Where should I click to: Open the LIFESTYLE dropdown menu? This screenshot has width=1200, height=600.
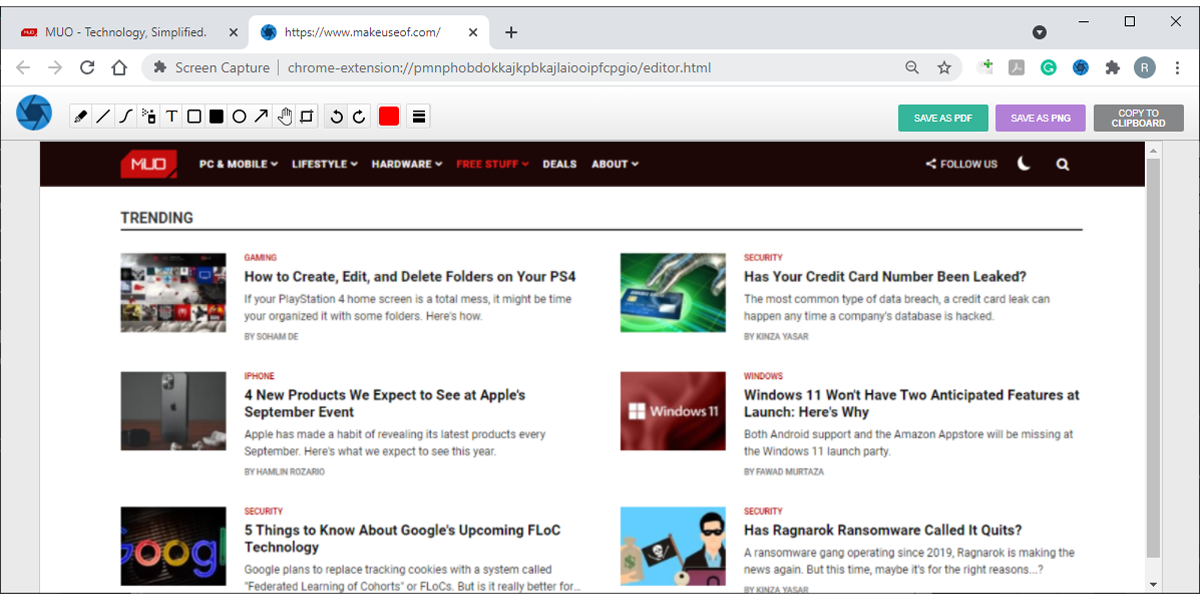click(324, 163)
